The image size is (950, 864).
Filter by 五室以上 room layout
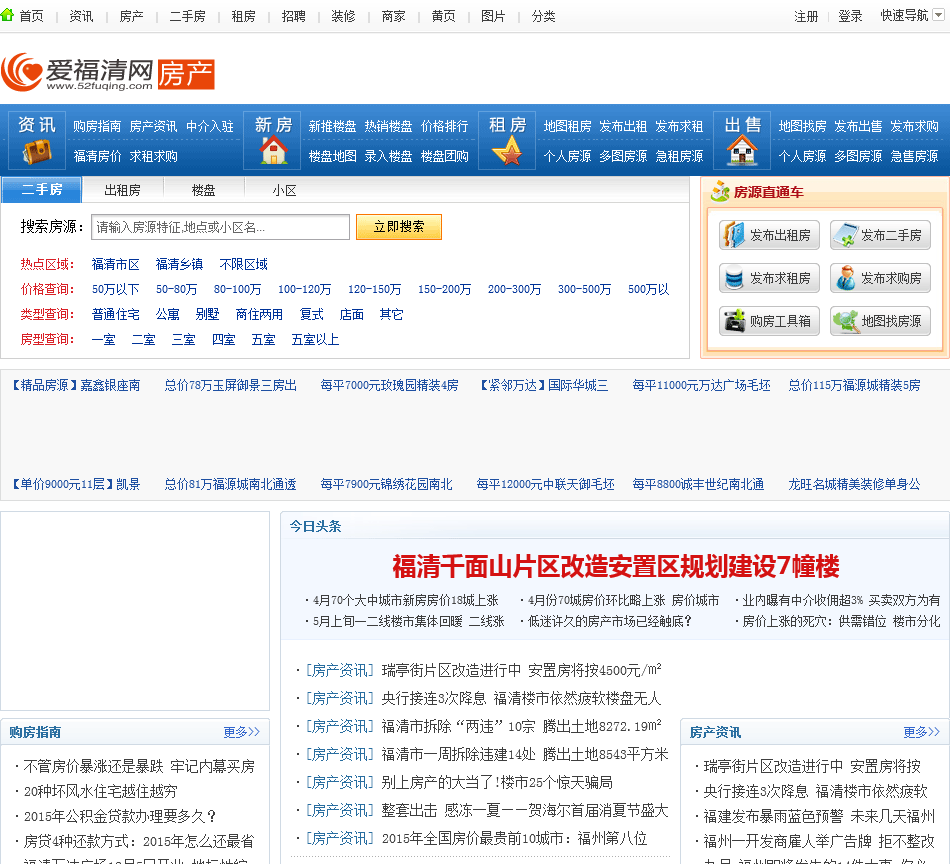point(315,339)
